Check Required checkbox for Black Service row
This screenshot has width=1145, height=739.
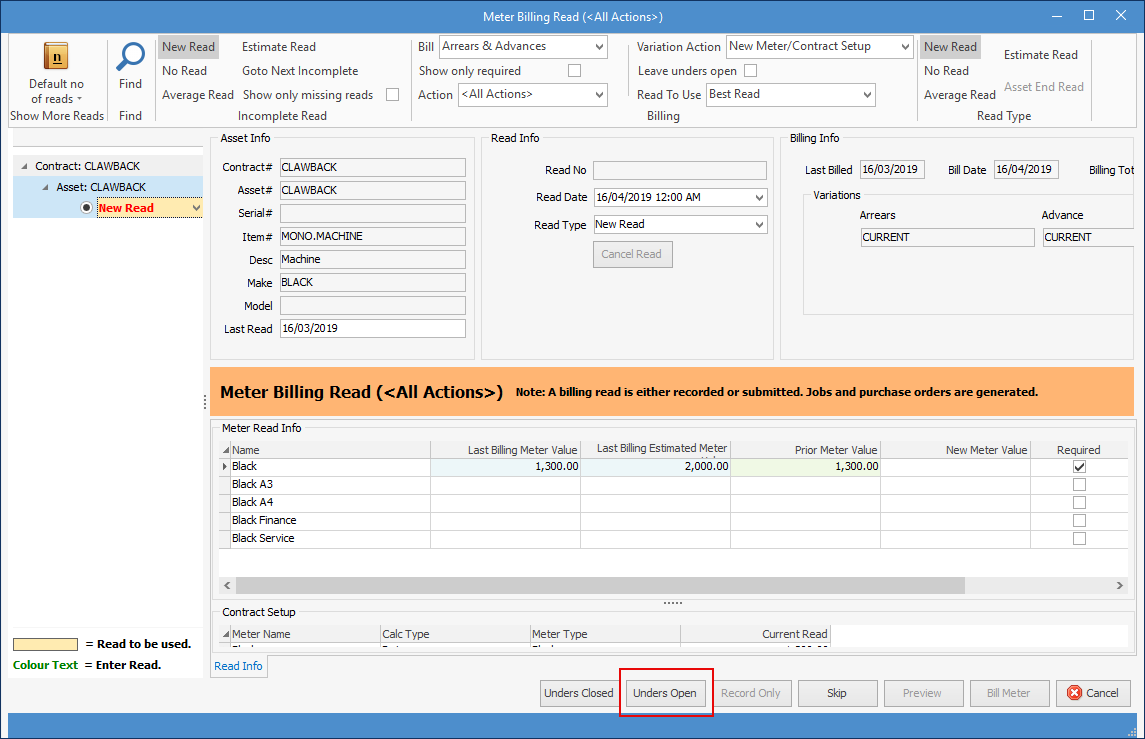pyautogui.click(x=1079, y=539)
